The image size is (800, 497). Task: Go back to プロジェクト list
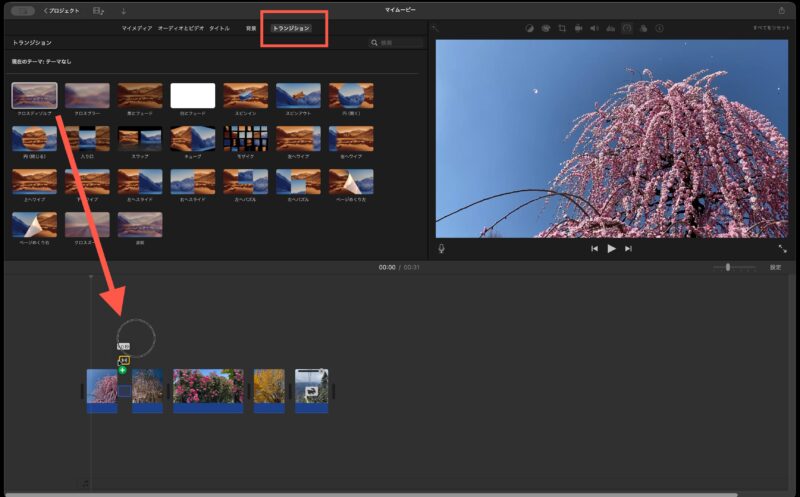pyautogui.click(x=62, y=10)
